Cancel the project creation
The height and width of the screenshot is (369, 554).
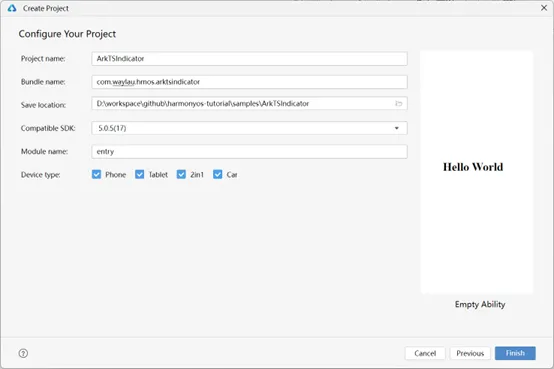click(x=425, y=353)
